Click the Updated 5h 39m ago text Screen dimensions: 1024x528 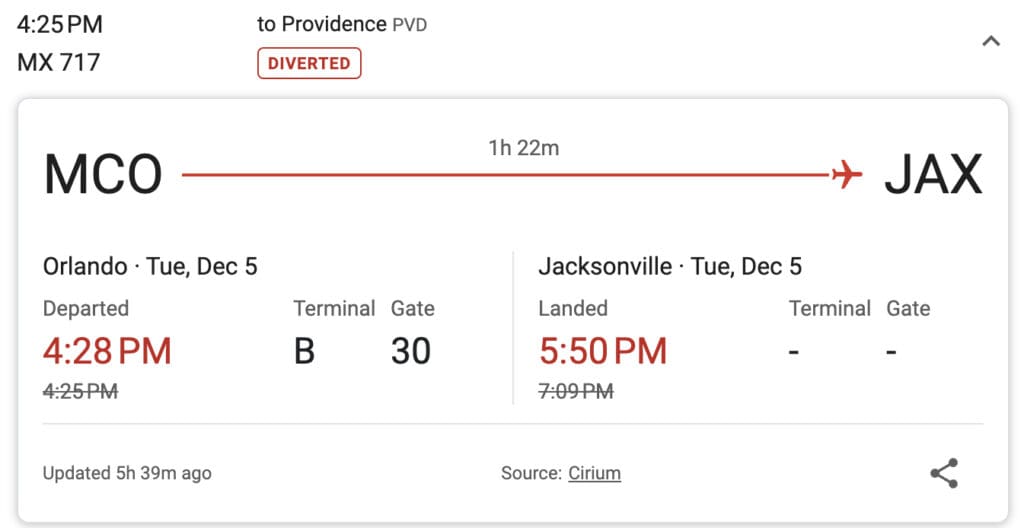127,473
